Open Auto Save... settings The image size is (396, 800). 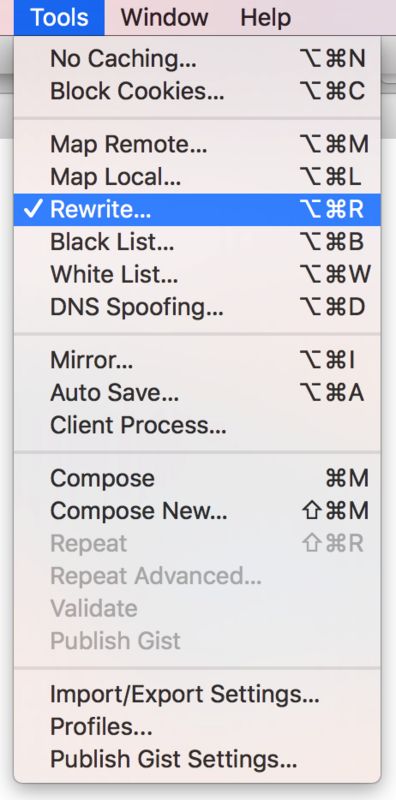[197, 393]
